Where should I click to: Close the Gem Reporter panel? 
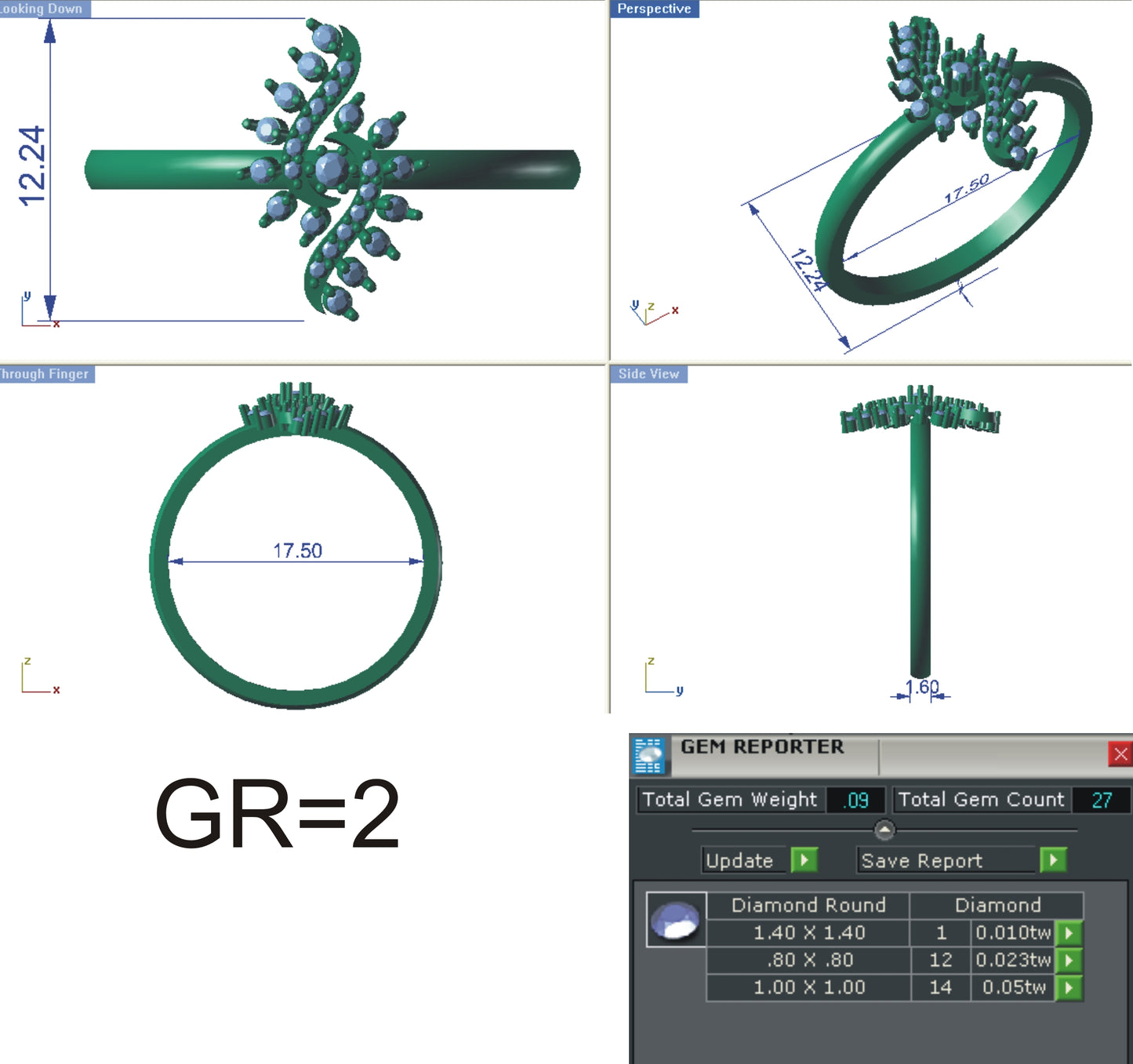1120,754
